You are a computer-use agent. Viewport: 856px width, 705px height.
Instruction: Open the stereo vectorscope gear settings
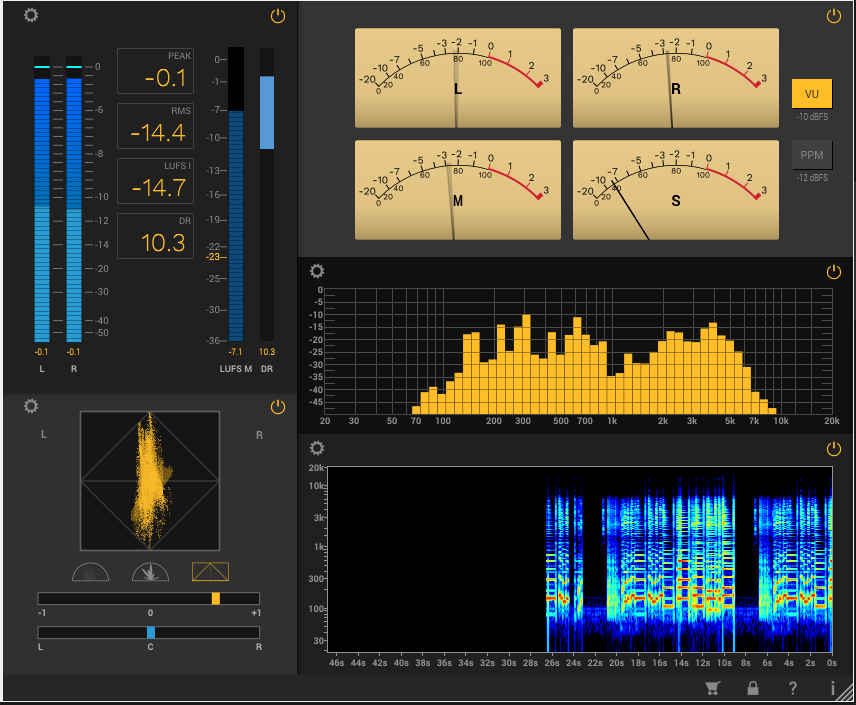point(31,406)
